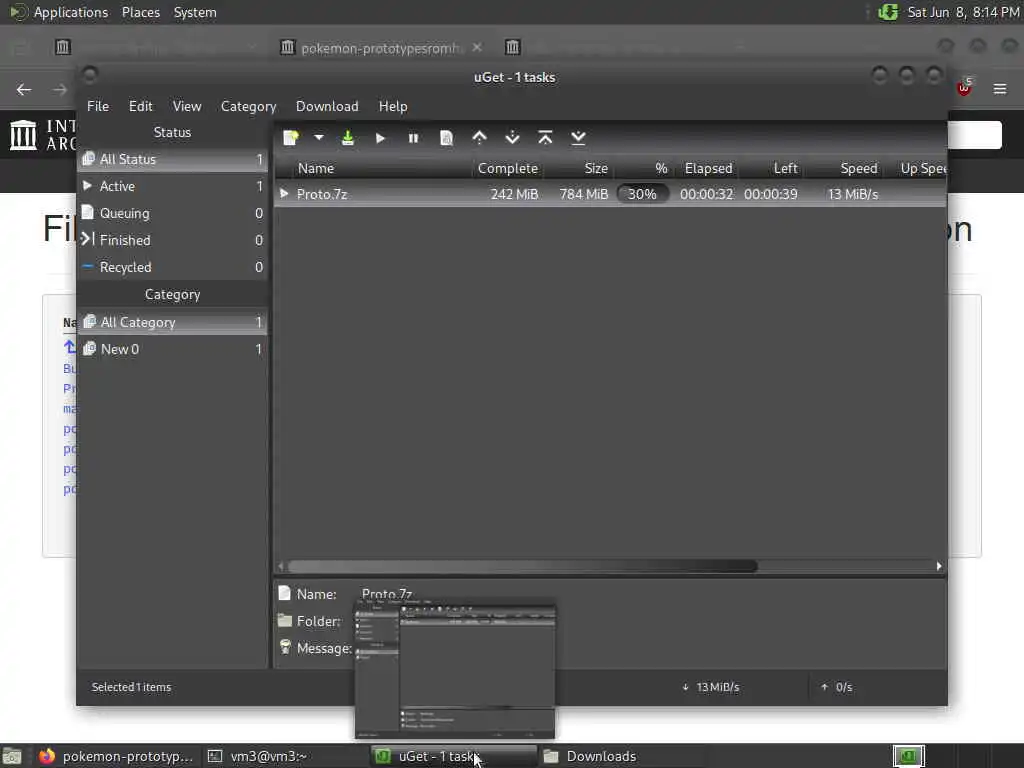Click the uBlock extension icon in Firefox

coord(965,87)
